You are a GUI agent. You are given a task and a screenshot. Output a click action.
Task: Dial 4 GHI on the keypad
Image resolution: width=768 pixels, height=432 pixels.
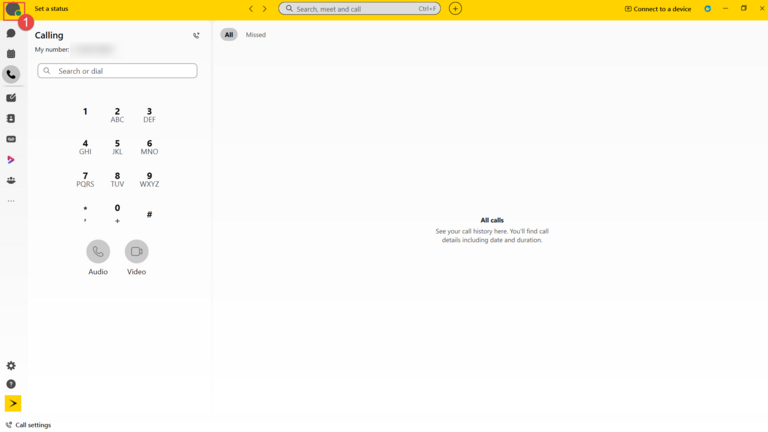tap(85, 147)
